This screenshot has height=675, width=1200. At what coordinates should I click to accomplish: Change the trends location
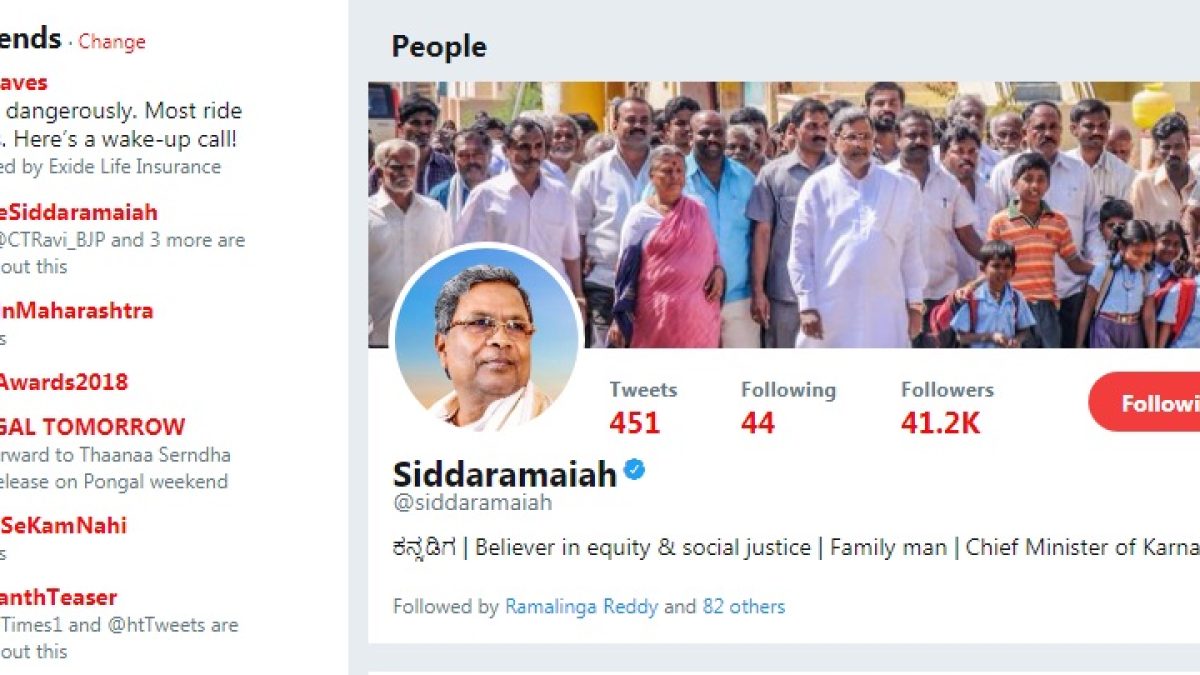(112, 42)
